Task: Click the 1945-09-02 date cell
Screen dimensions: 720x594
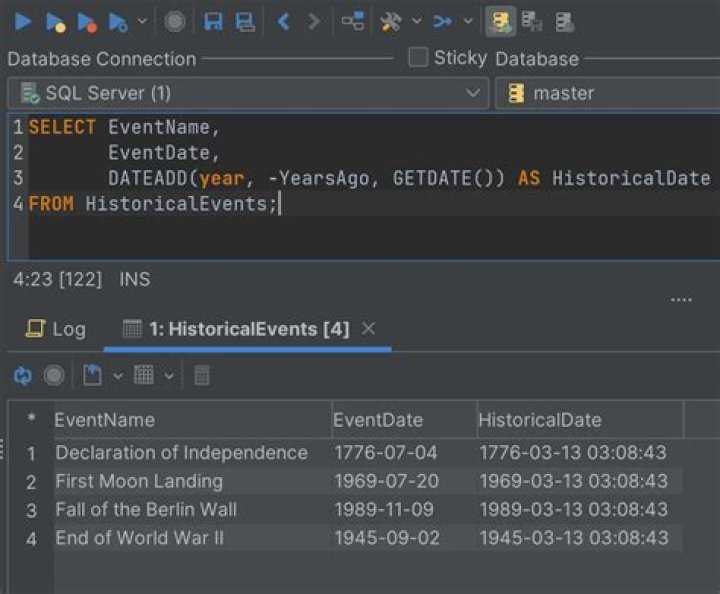Action: click(404, 538)
